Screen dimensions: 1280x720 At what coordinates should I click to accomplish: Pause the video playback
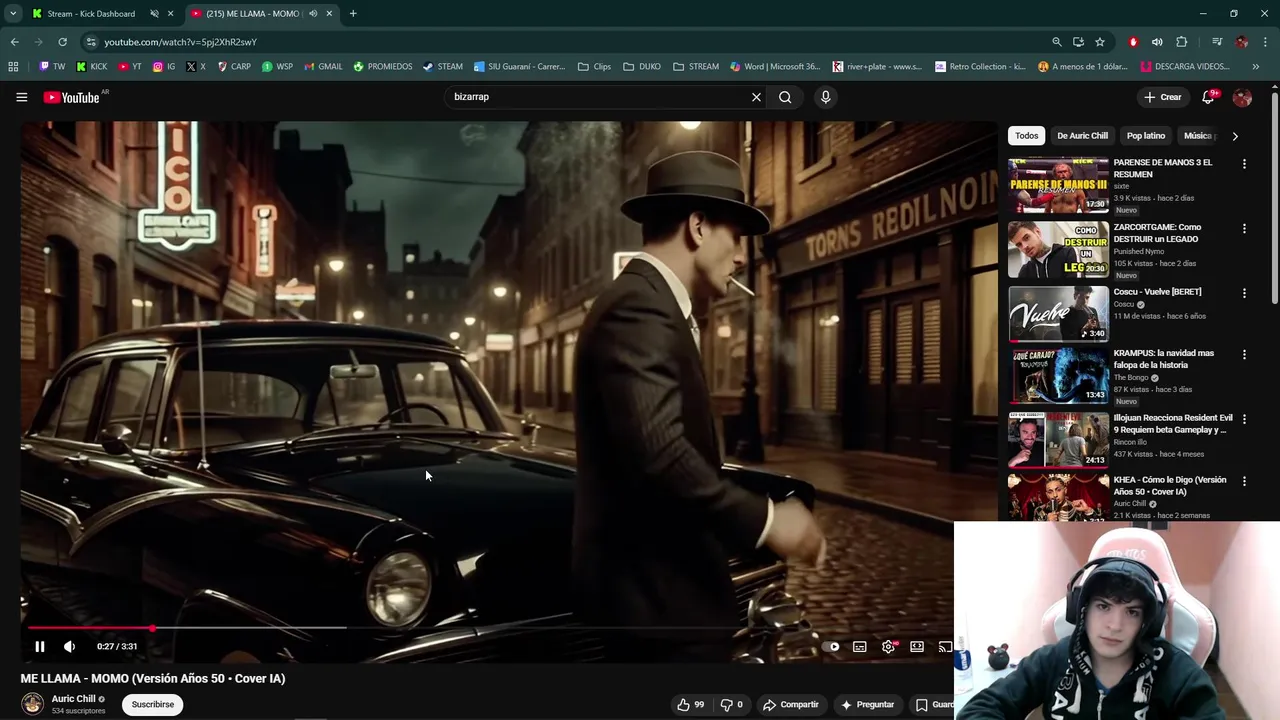point(40,646)
